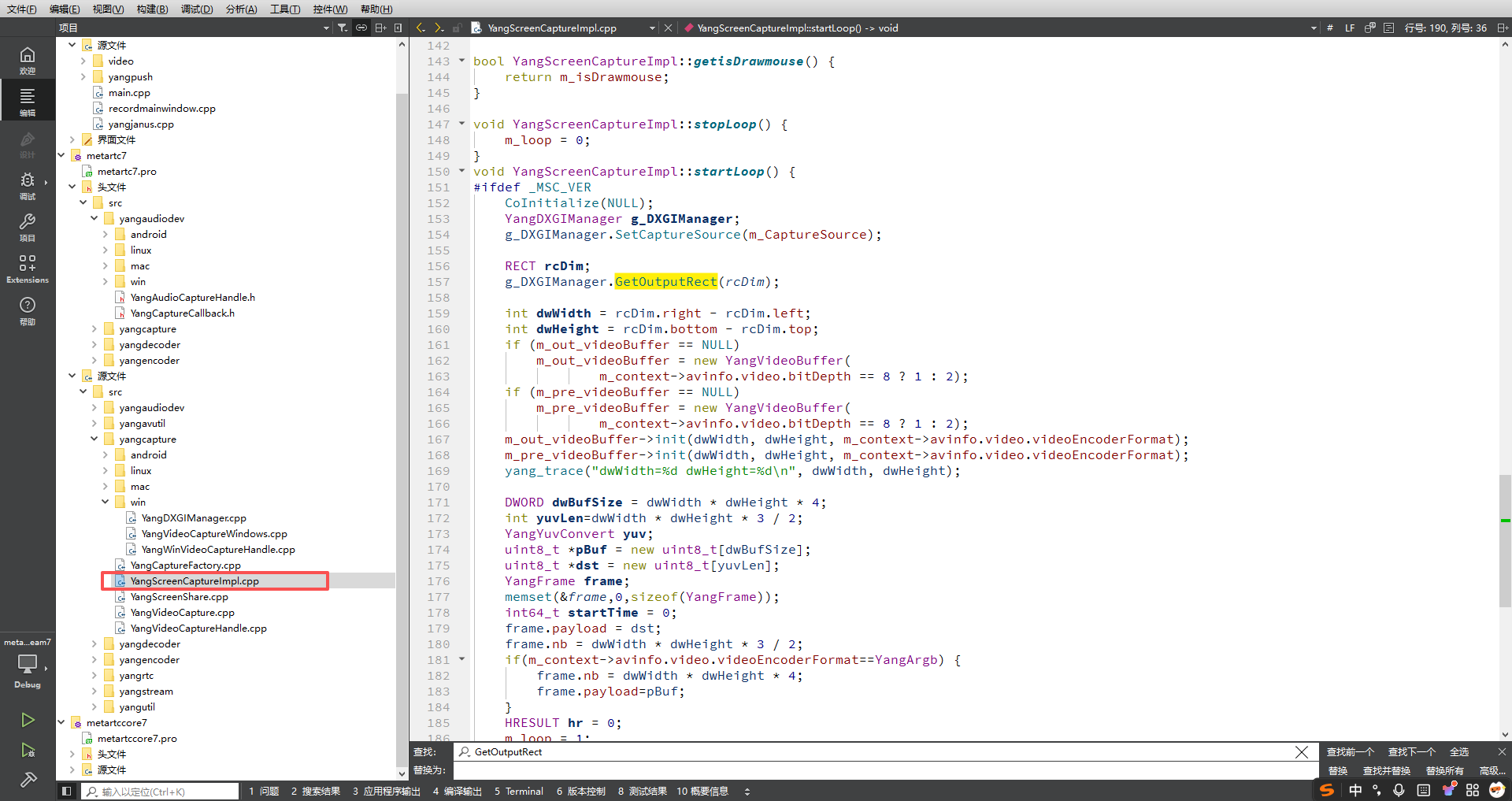1512x801 pixels.
Task: Open the 编辑(E) menu
Action: [x=65, y=9]
